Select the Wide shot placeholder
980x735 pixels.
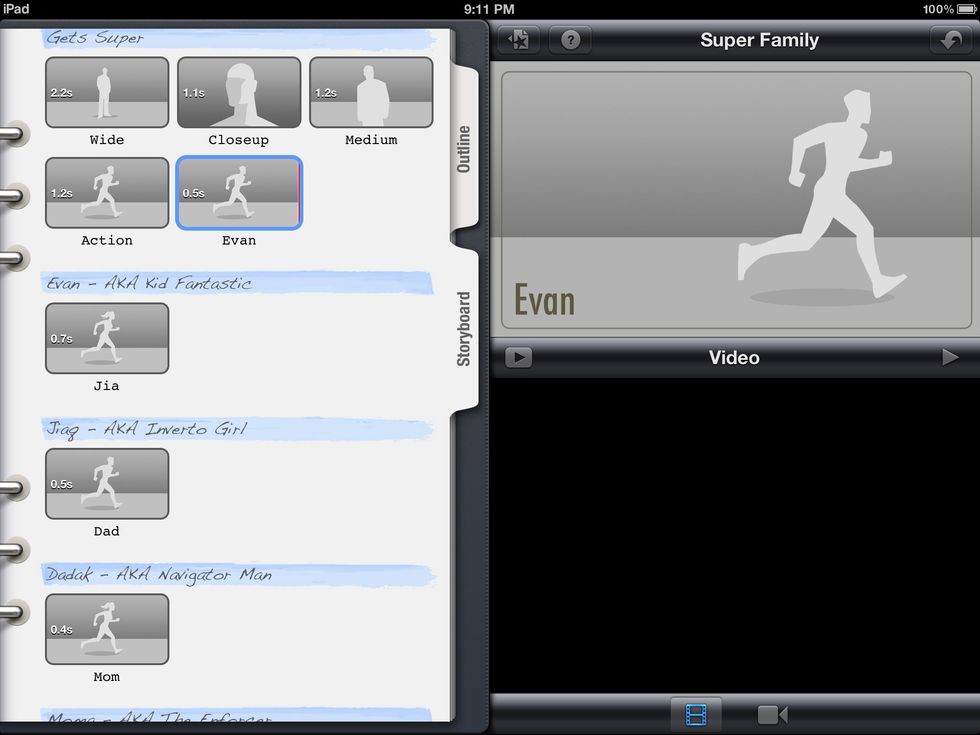click(x=107, y=92)
